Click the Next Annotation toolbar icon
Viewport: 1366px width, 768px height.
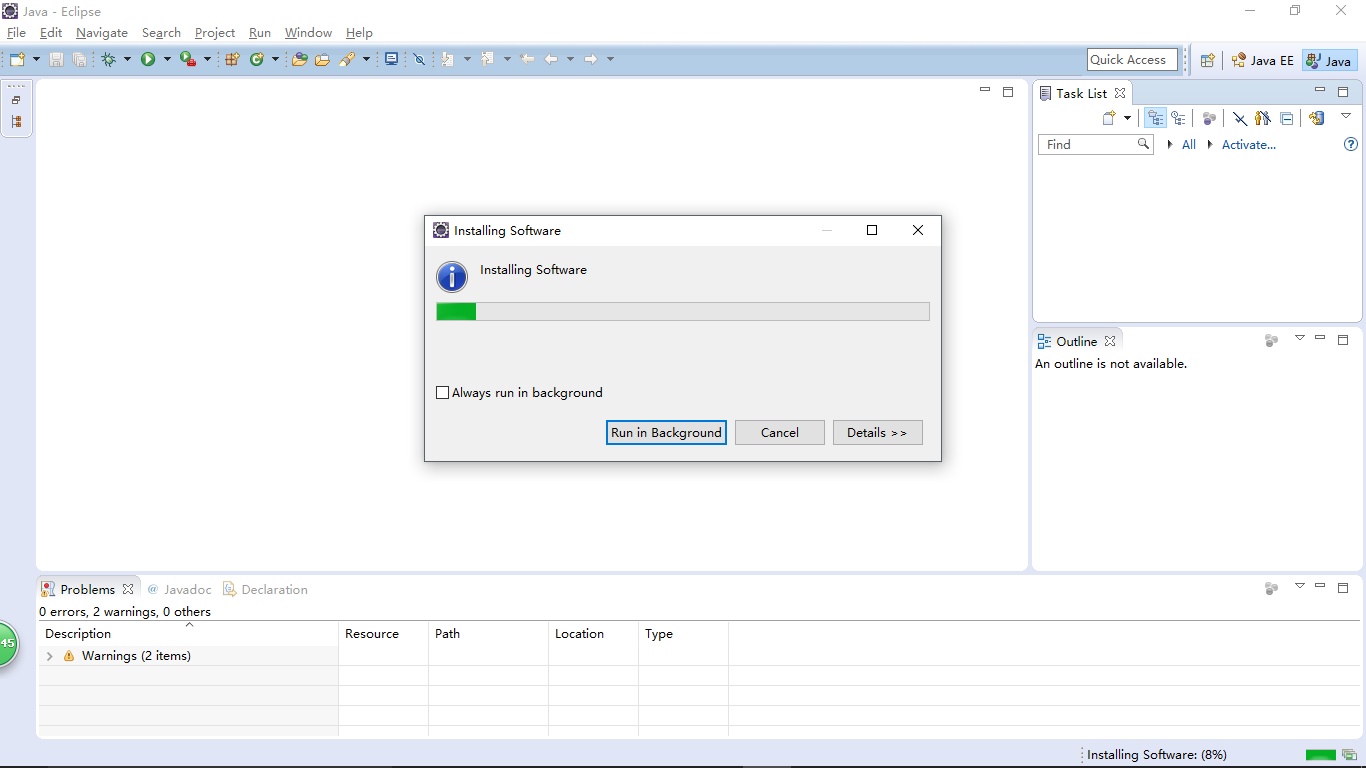pos(447,59)
